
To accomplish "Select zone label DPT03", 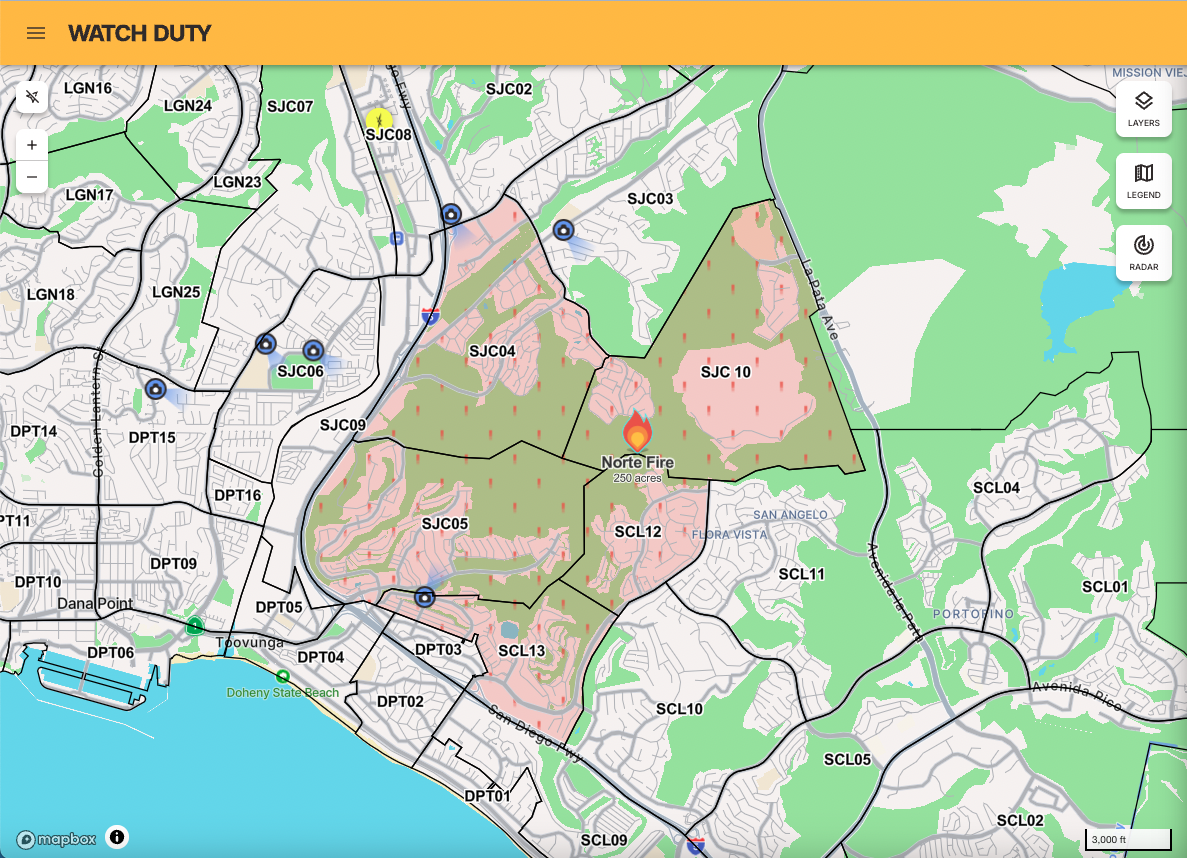I will [438, 649].
